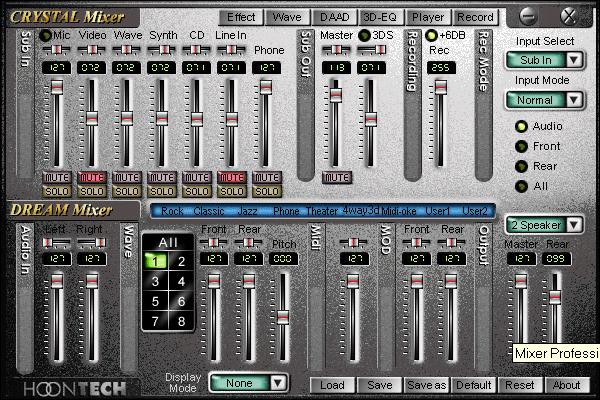Select wave channel 6

[x=181, y=302]
